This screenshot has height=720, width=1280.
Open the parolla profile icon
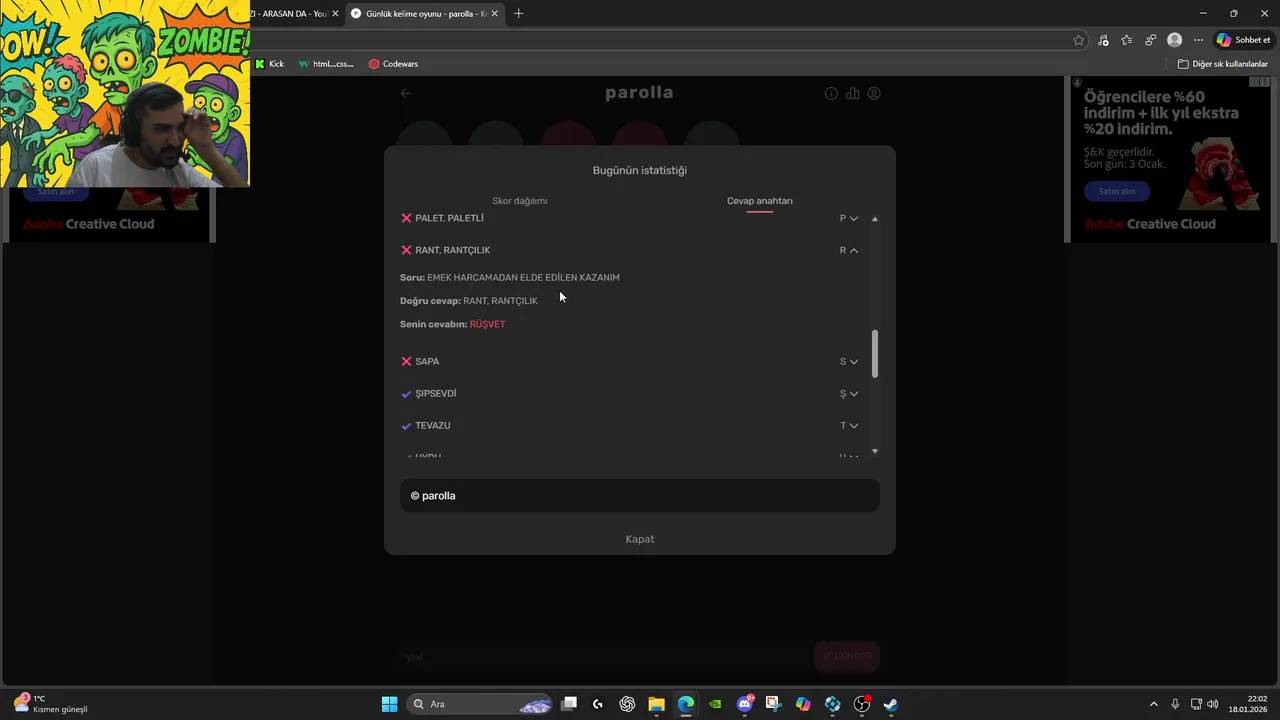[x=874, y=93]
